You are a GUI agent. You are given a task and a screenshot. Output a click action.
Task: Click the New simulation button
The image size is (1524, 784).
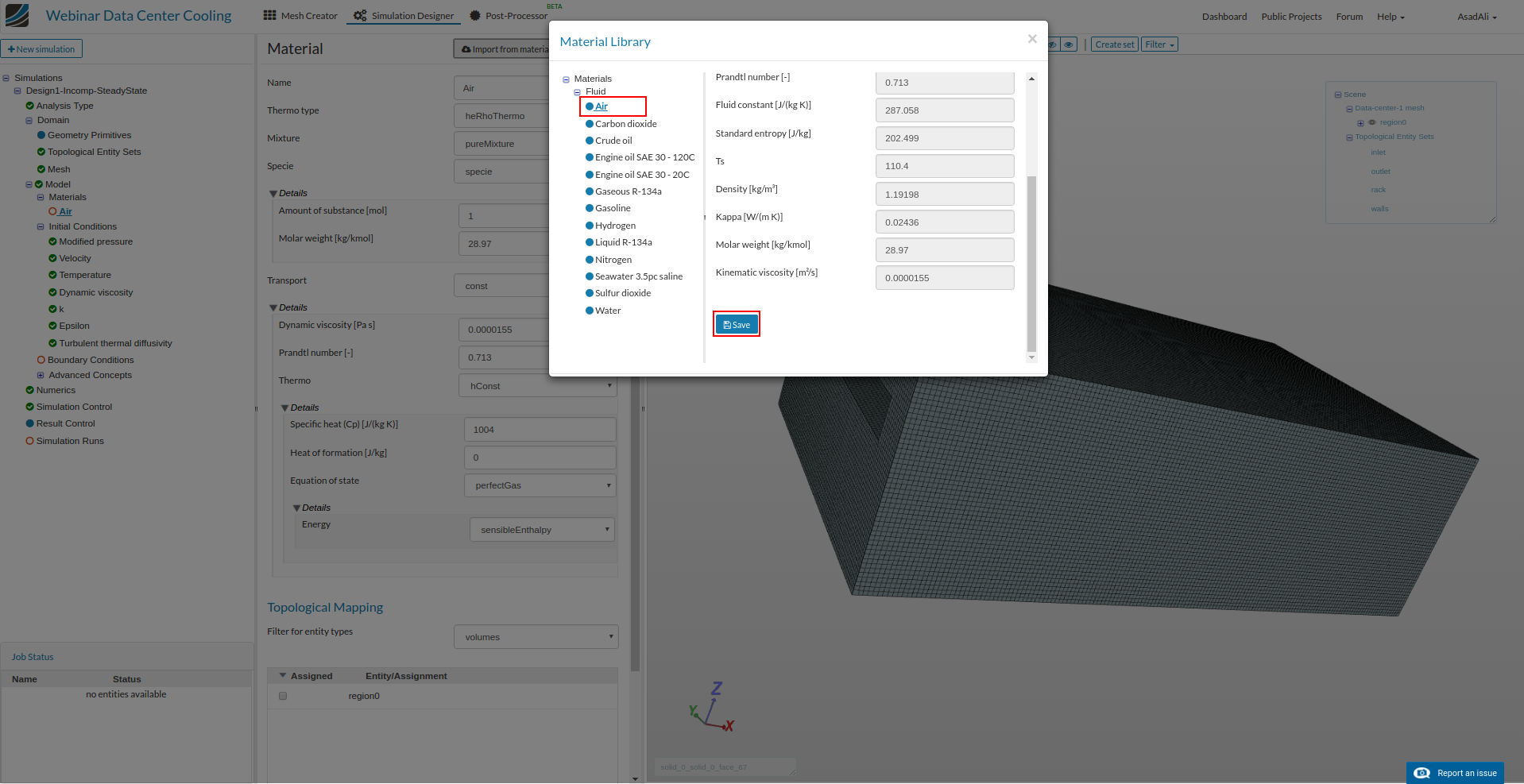point(41,49)
